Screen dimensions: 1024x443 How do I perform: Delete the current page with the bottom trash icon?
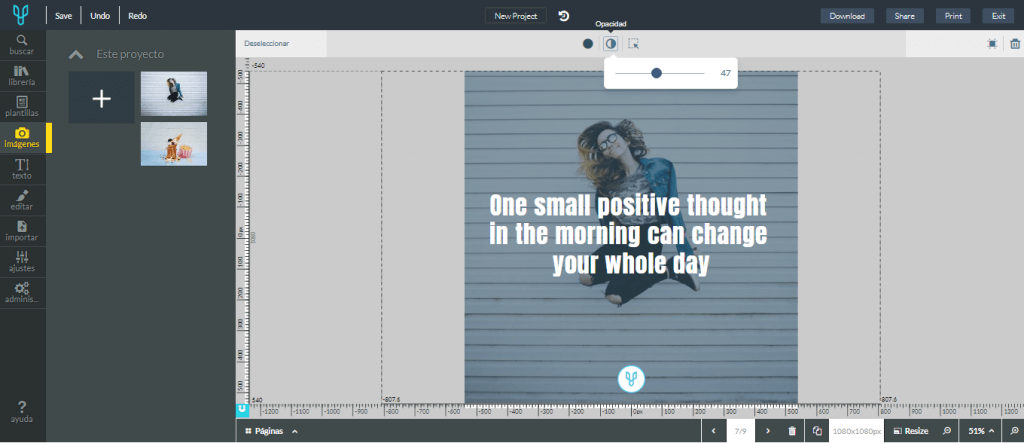tap(792, 431)
